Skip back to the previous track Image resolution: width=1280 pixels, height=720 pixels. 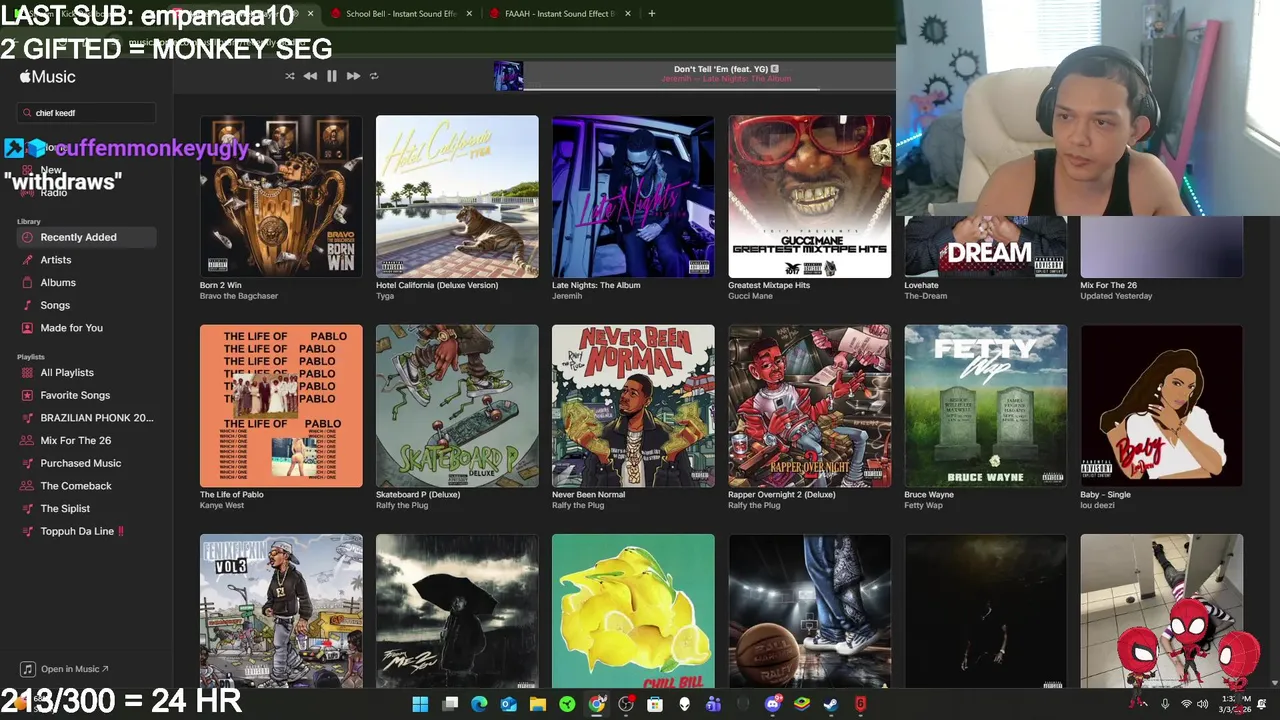[310, 76]
